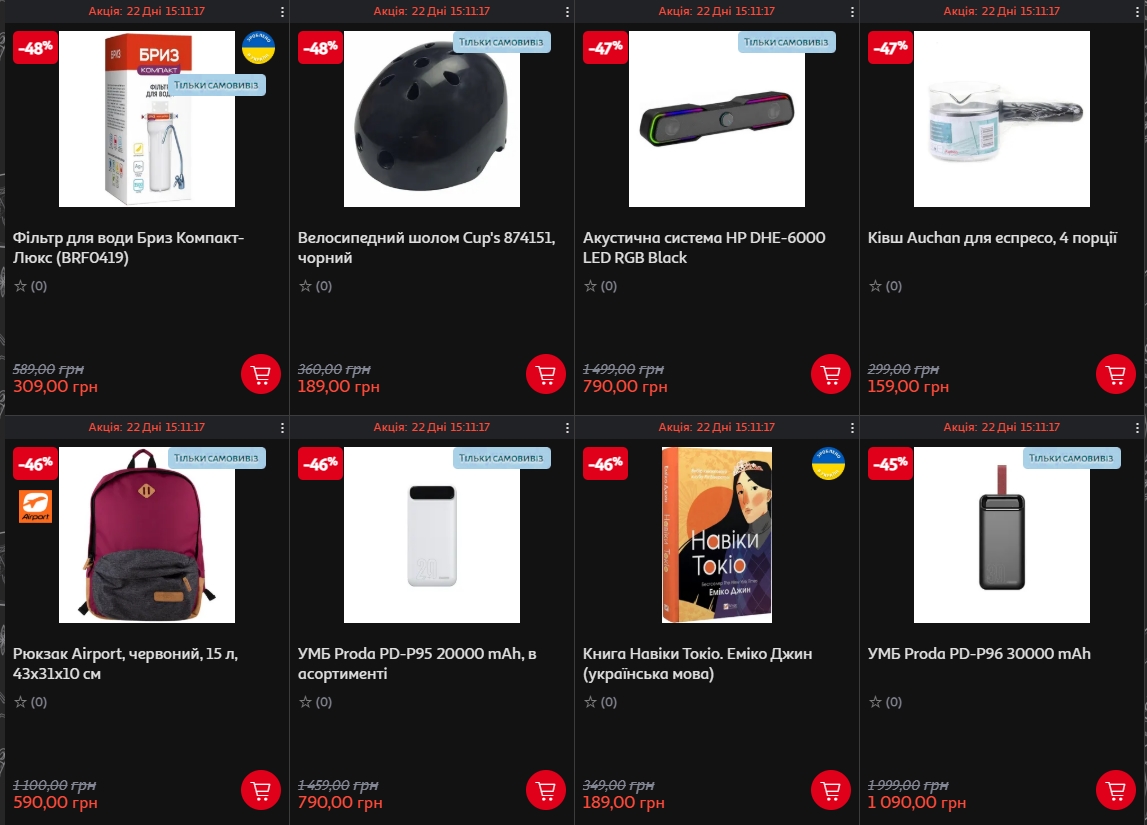This screenshot has width=1147, height=825.
Task: Add Airport red backpack to cart
Action: pos(261,790)
